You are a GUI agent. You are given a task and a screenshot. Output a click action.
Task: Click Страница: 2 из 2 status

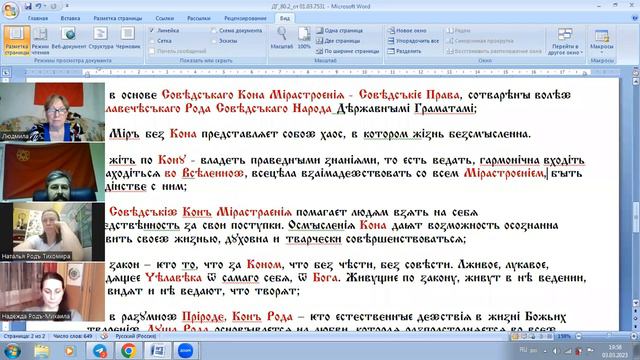tap(24, 336)
